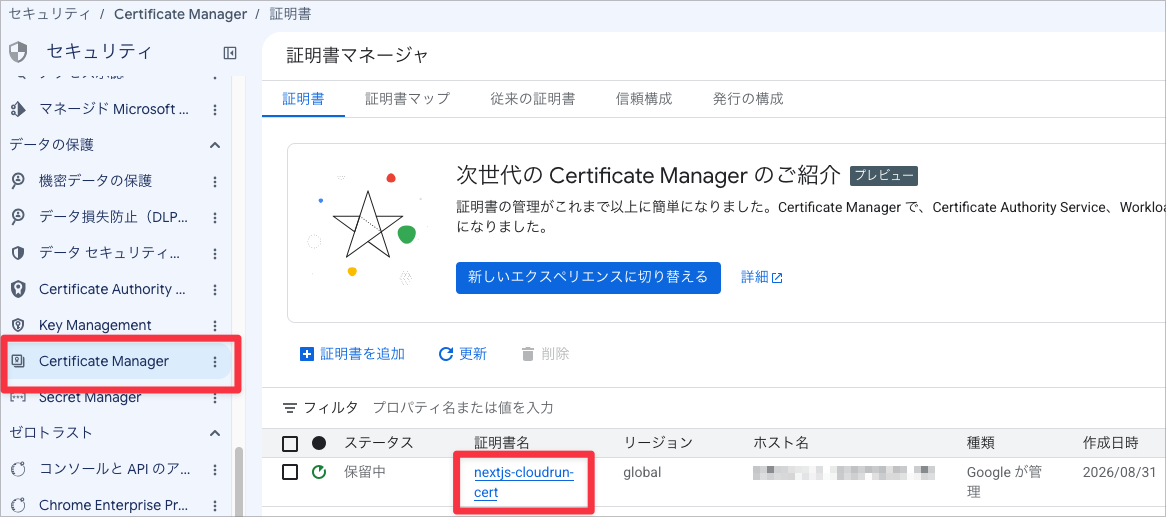1166x517 pixels.
Task: Open more options for データ損失防止
Action: click(215, 217)
